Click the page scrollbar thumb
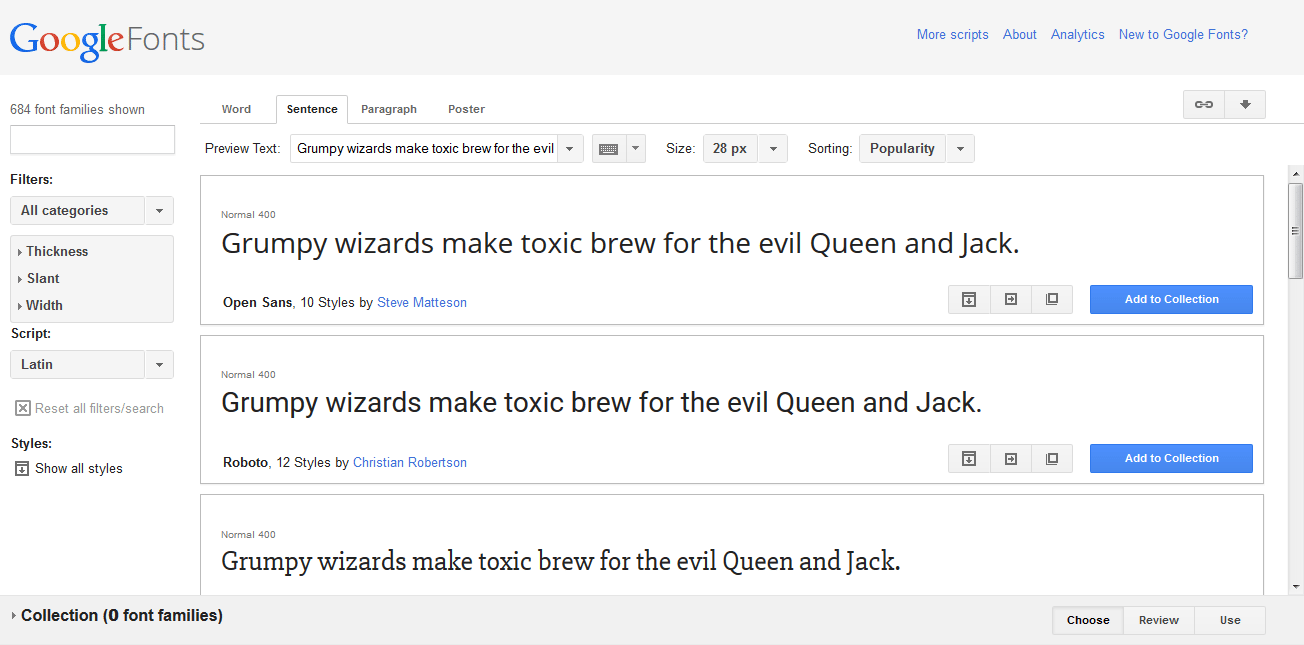 tap(1296, 230)
